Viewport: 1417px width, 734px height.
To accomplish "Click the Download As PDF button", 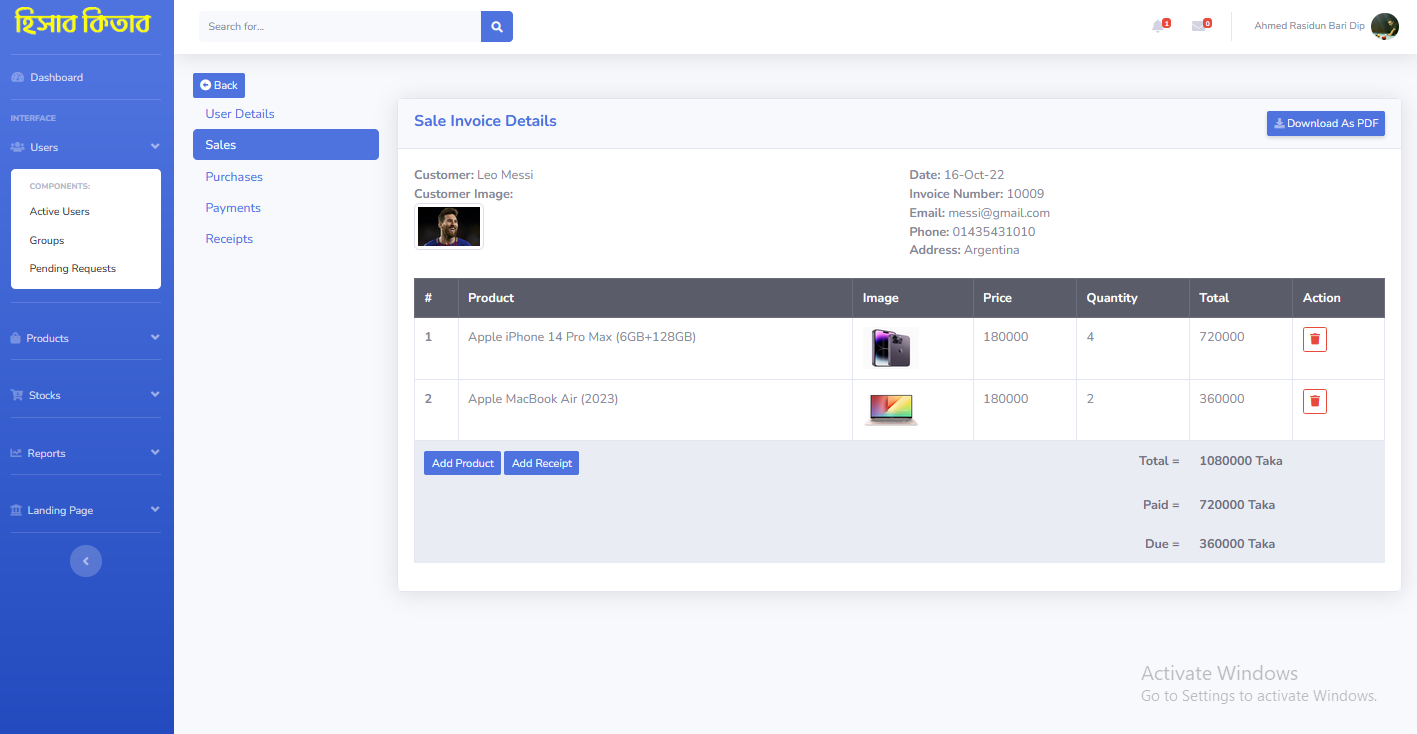I will pyautogui.click(x=1325, y=123).
